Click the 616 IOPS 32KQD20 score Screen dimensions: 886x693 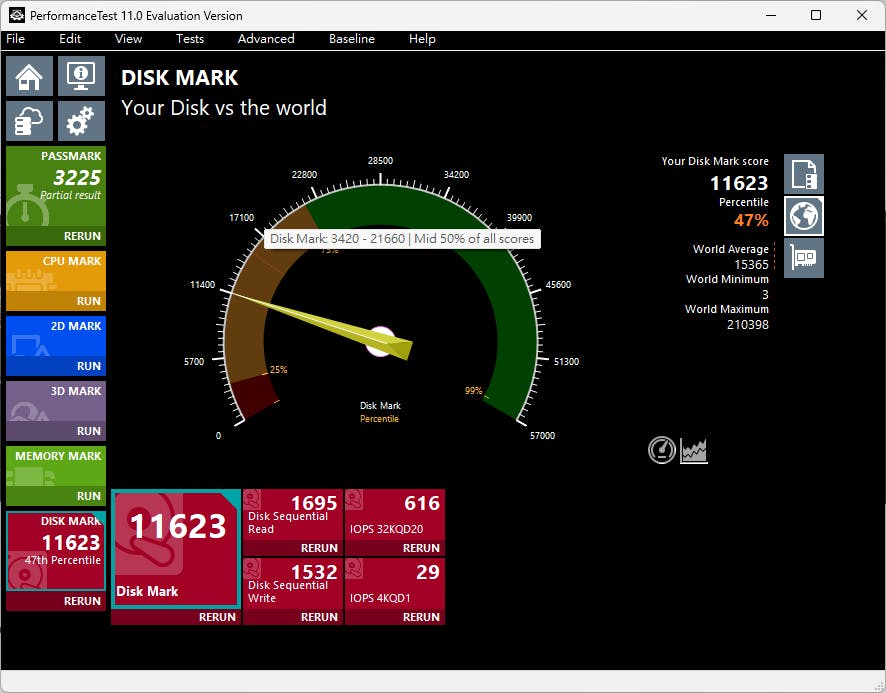422,503
